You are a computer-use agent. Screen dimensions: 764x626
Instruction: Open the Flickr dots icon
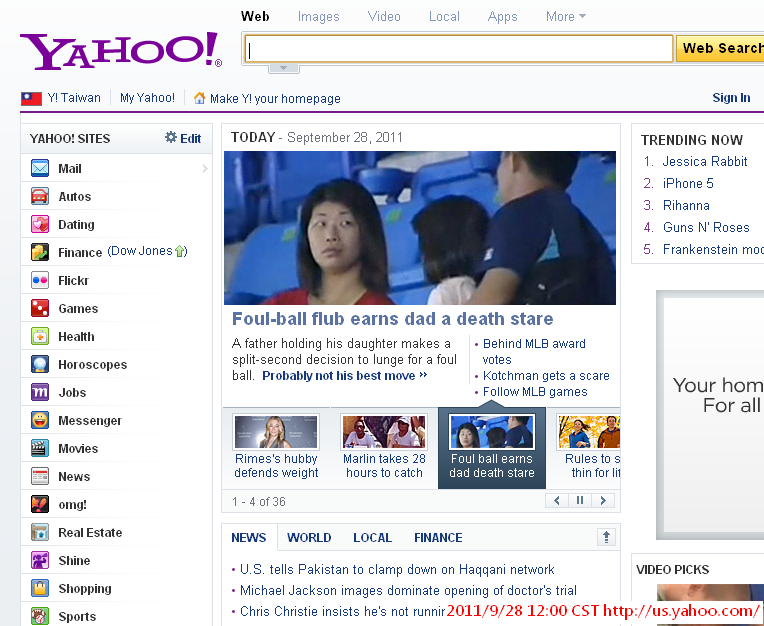40,280
